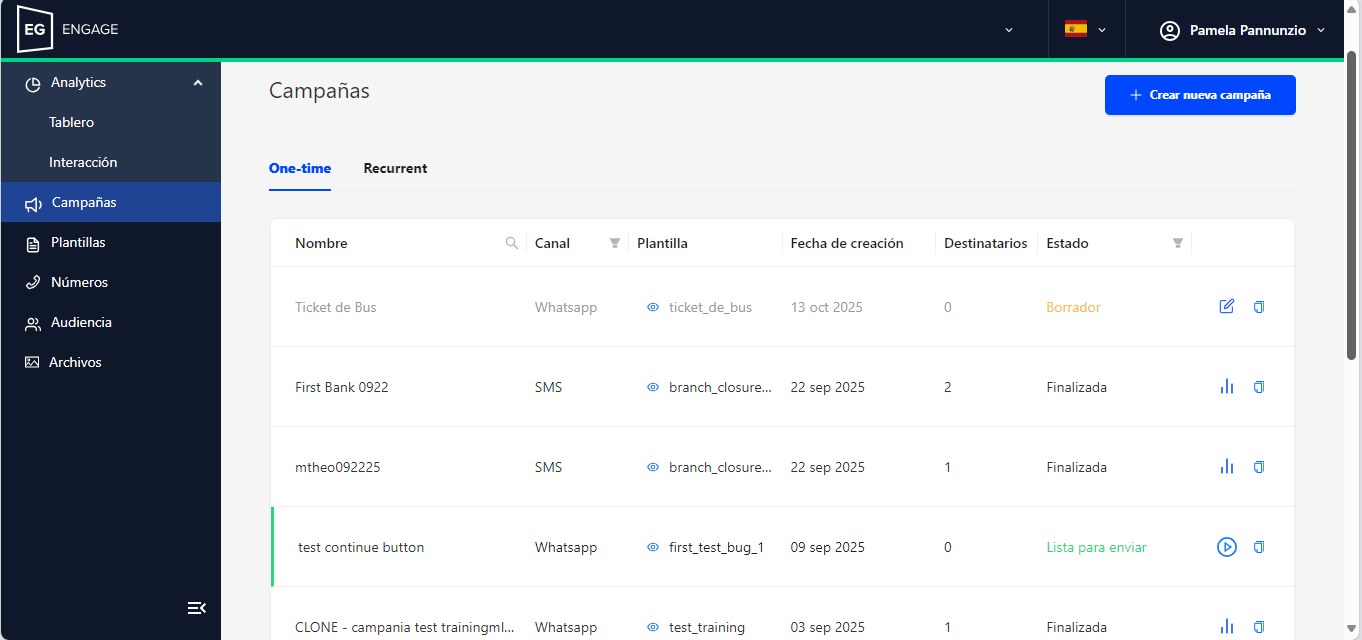Viewport: 1362px width, 640px height.
Task: Open Plantillas in the sidebar
Action: [x=78, y=243]
